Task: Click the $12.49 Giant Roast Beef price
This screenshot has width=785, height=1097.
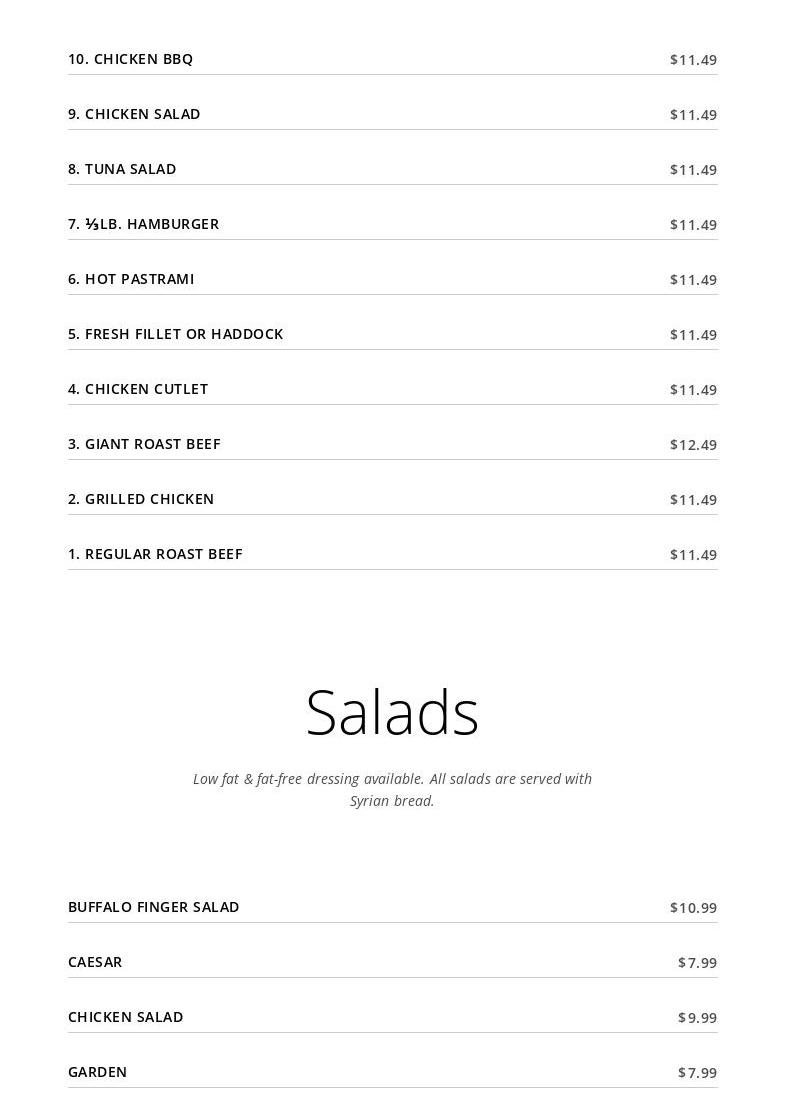Action: click(693, 445)
